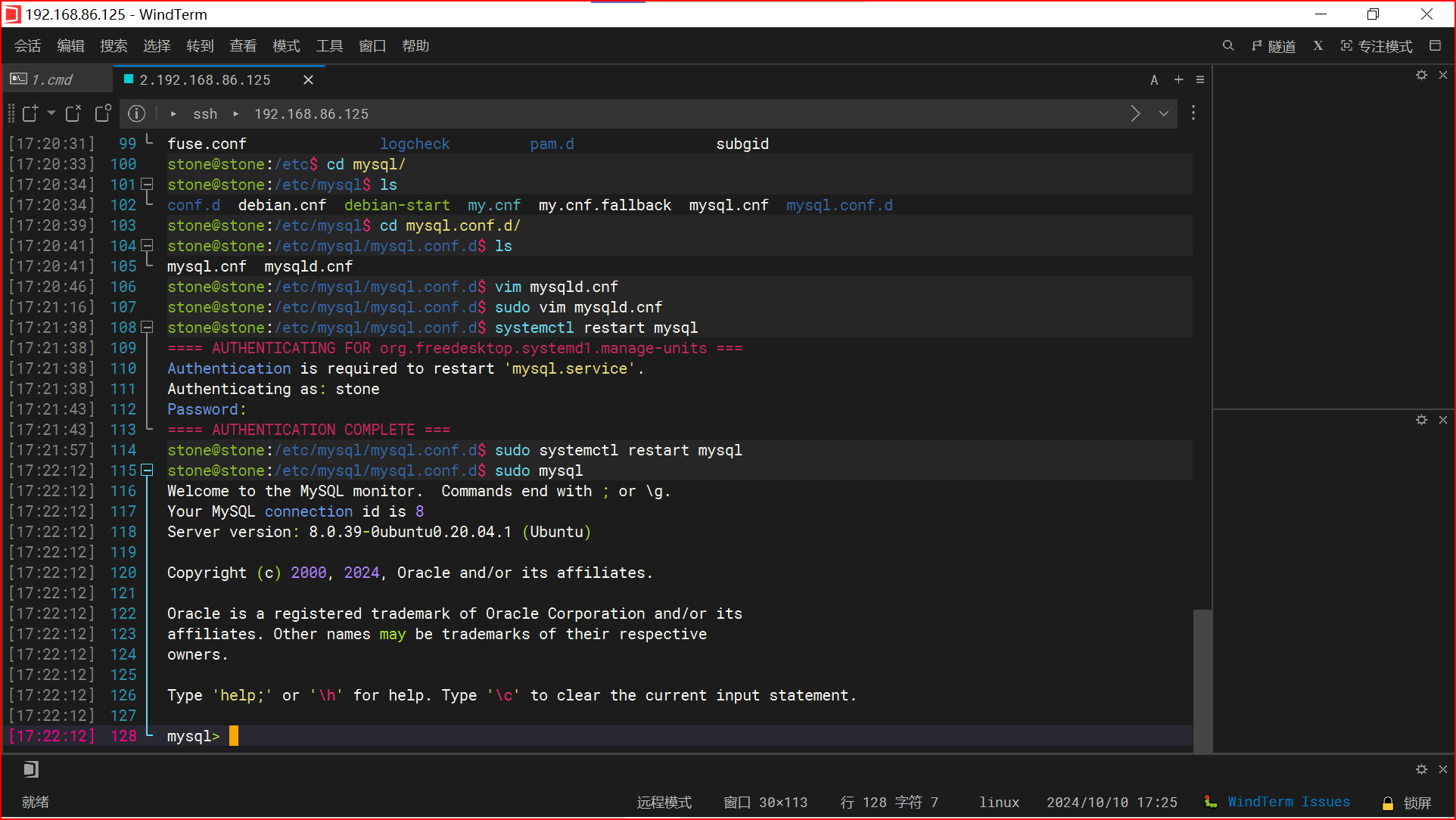Collapse the fold at line 115
The height and width of the screenshot is (820, 1456).
point(148,471)
